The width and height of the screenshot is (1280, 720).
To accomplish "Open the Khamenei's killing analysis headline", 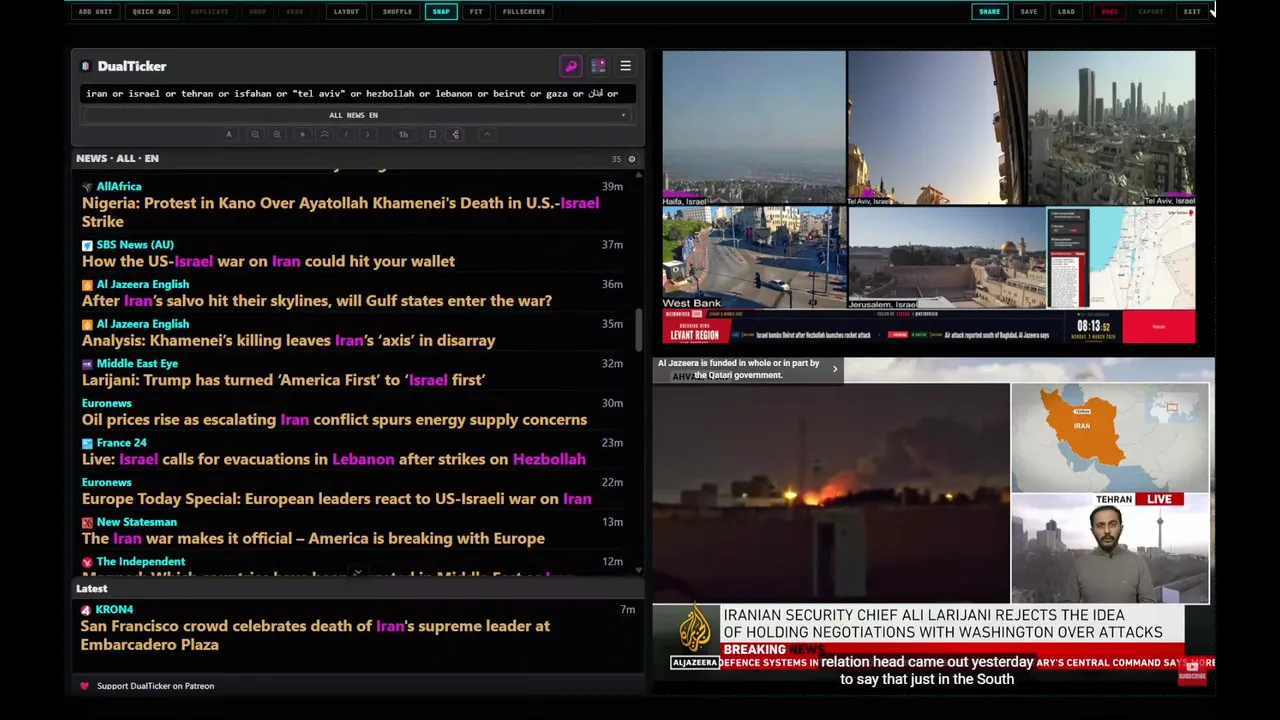I will point(288,341).
